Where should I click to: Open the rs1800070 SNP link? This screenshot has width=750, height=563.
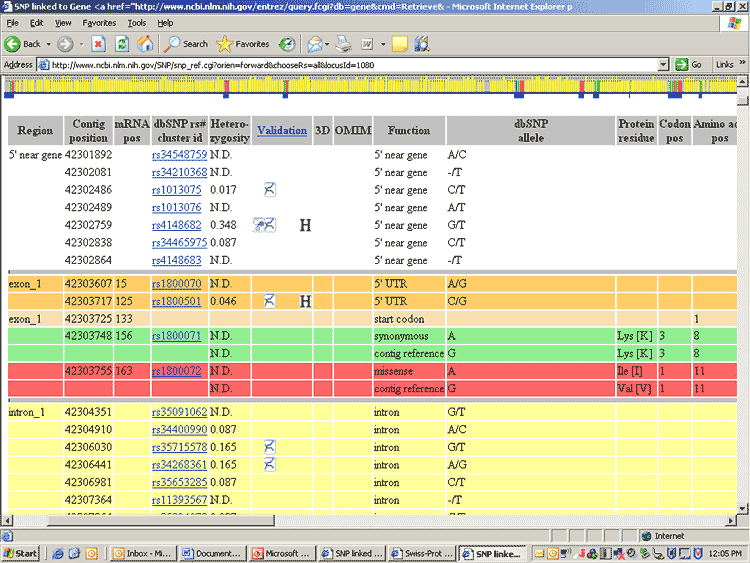(x=176, y=284)
